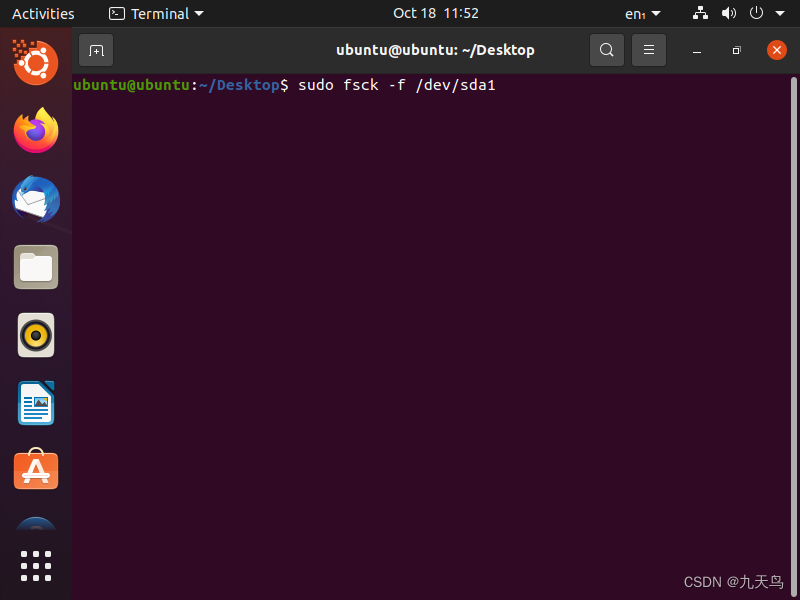The image size is (800, 600).
Task: Click the network status icon
Action: coord(700,13)
